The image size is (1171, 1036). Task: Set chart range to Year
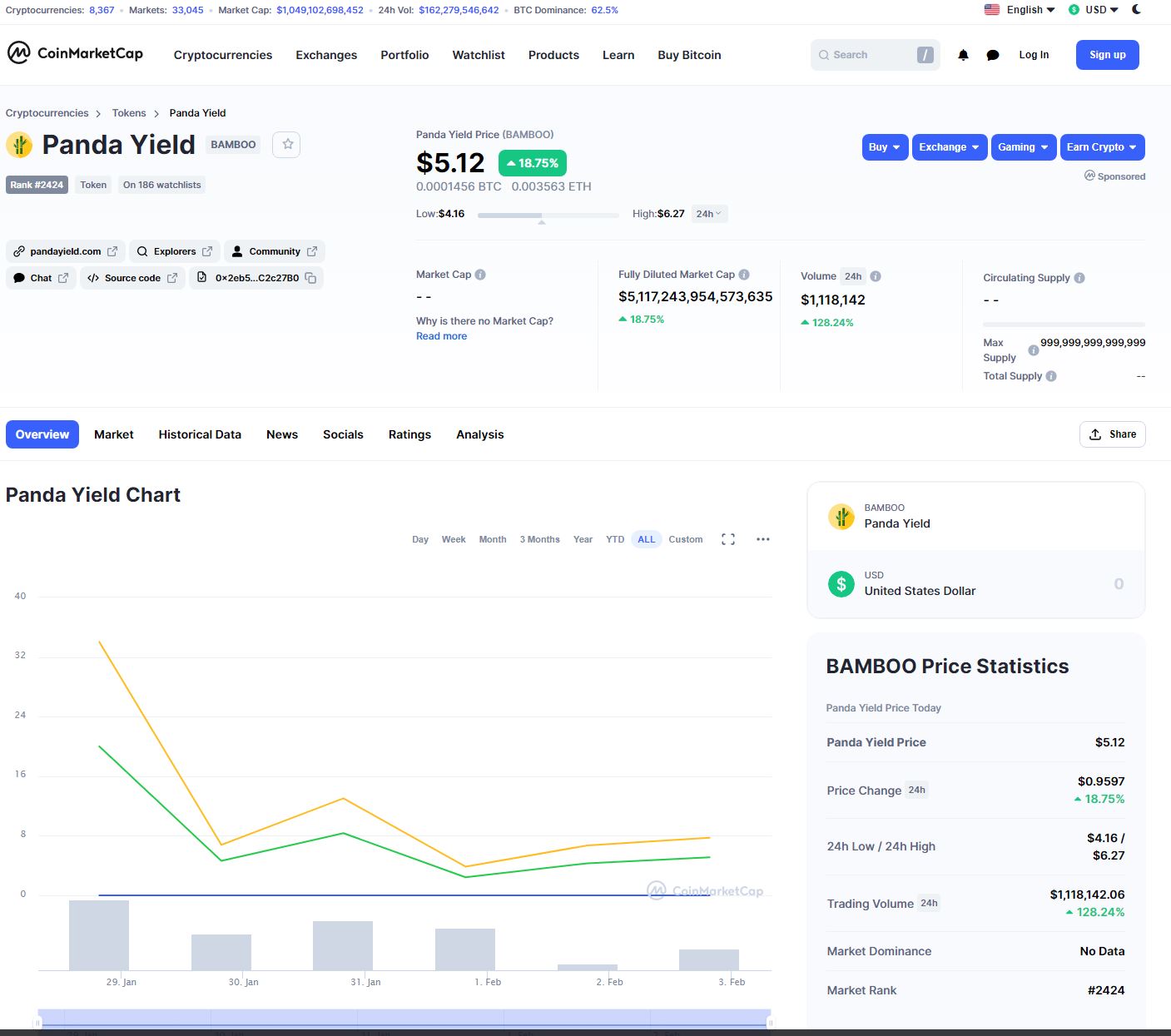(583, 539)
